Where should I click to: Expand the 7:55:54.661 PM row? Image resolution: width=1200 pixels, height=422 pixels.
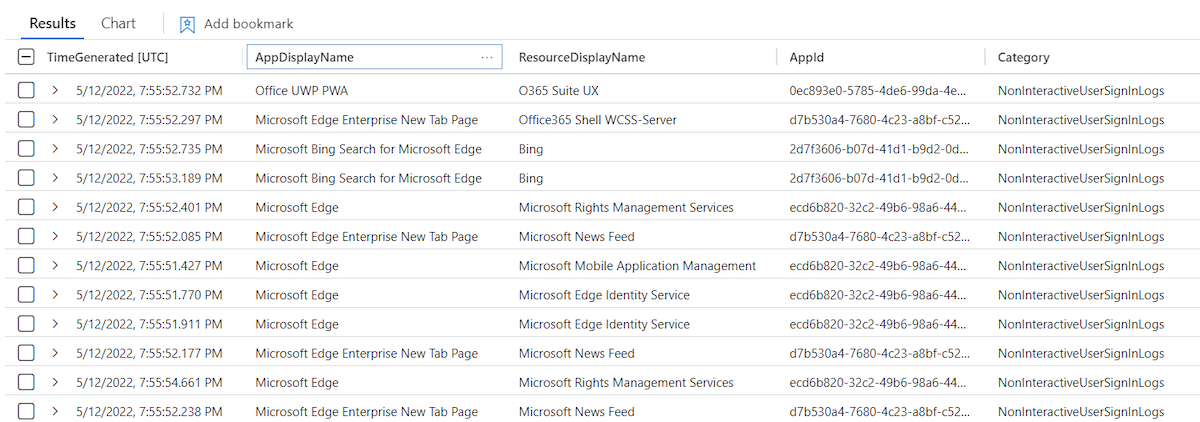coord(56,383)
